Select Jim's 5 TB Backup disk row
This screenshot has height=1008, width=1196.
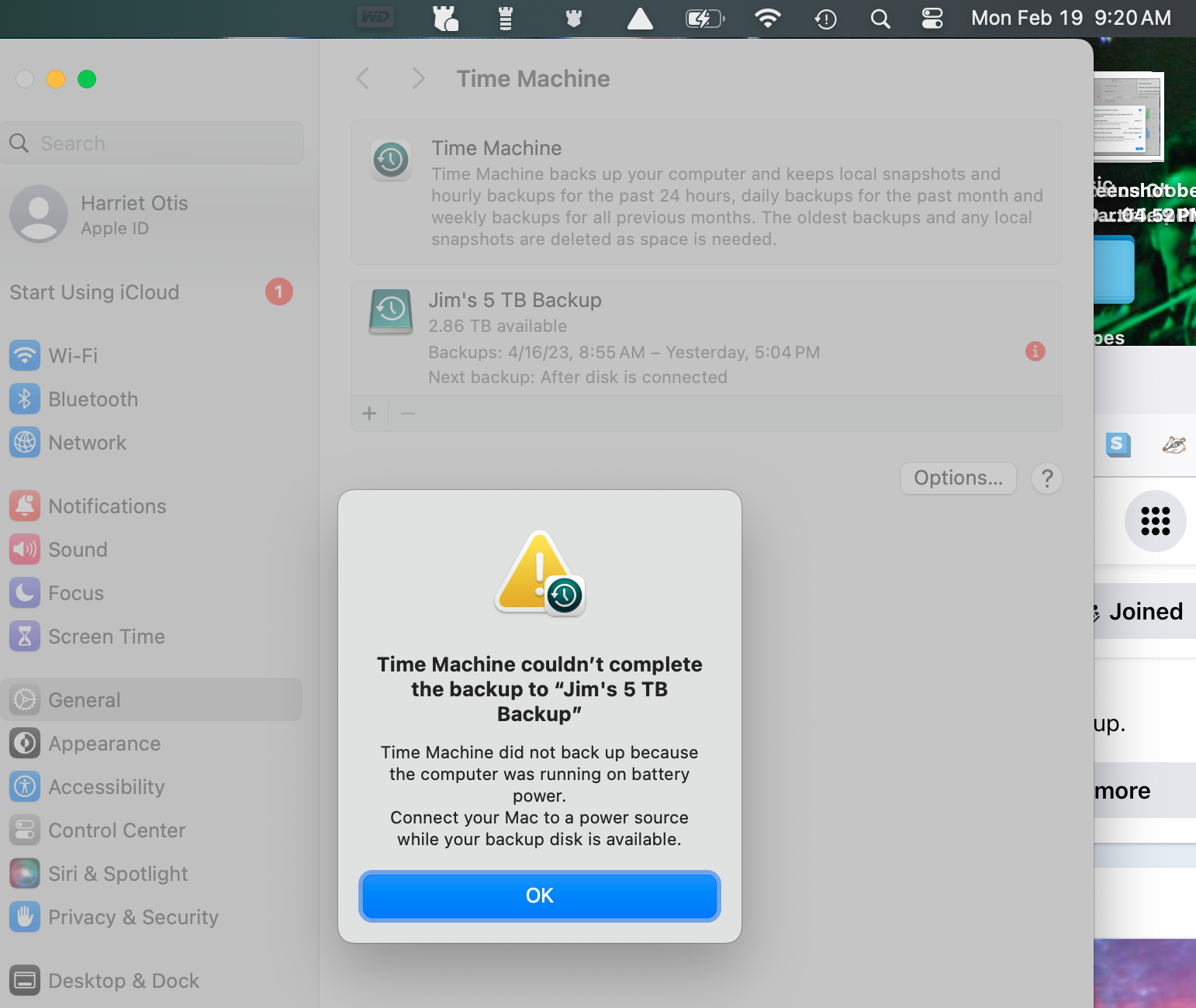pos(706,338)
